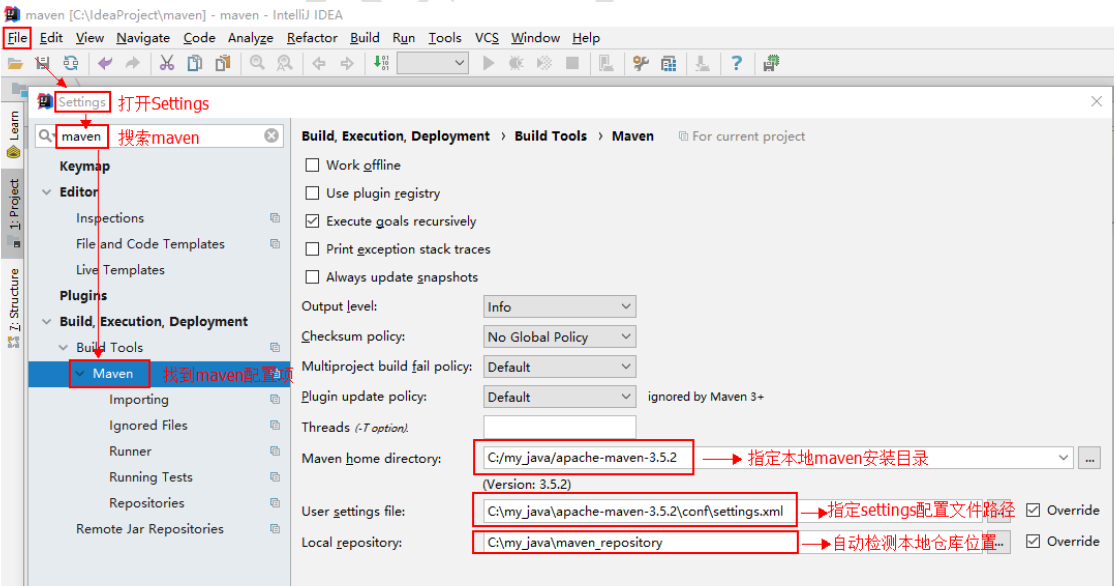Open the run configuration combo box in toolbar
The width and height of the screenshot is (1116, 586).
click(x=432, y=63)
